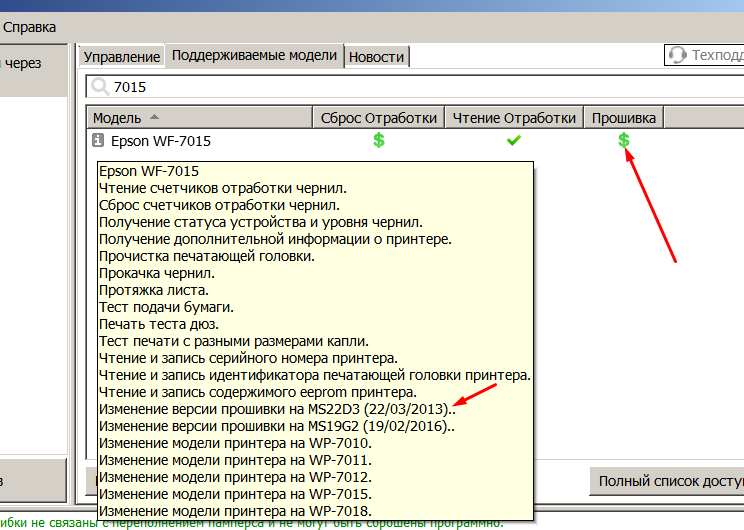Click line Изменение модели принтера на WP-7012
This screenshot has width=744, height=530.
235,477
